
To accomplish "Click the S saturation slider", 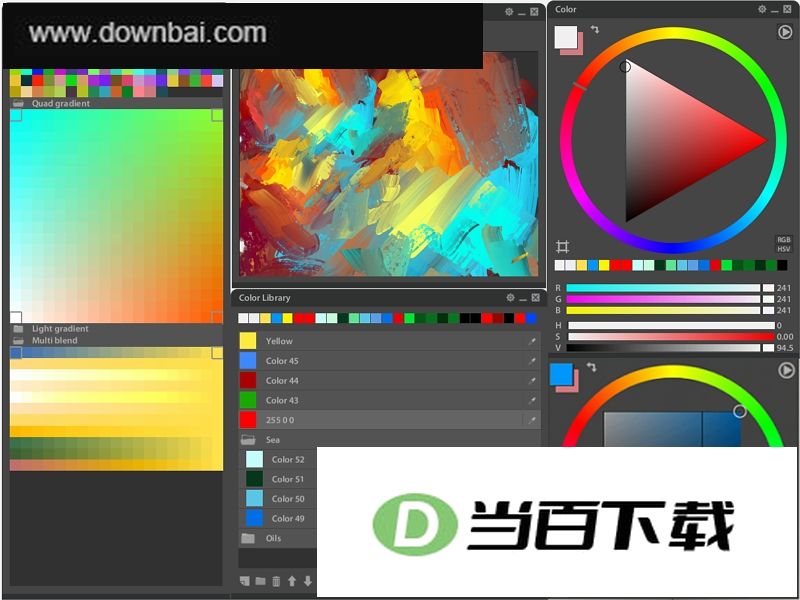I will click(x=671, y=337).
